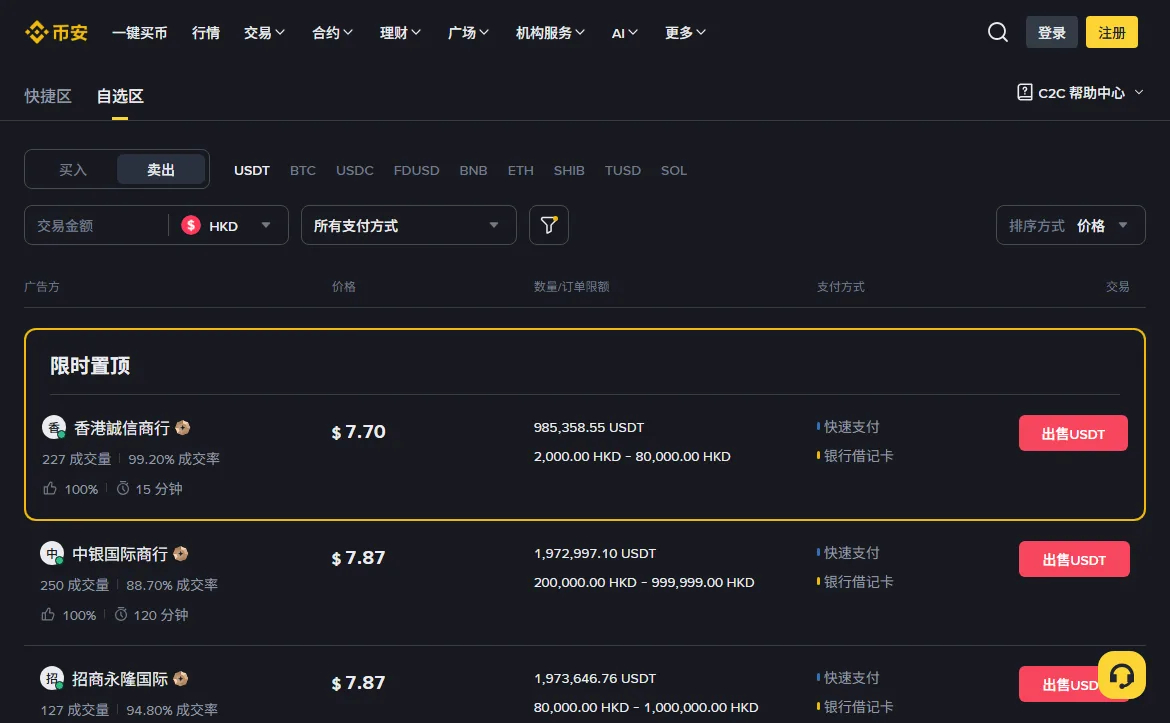1170x723 pixels.
Task: Click 中银国际商行 verified badge icon
Action: [181, 554]
